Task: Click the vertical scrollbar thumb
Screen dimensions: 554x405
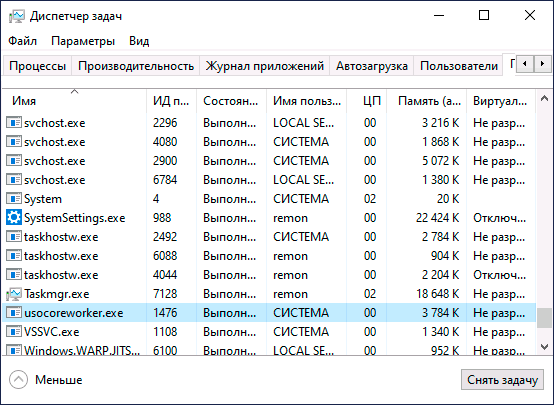Action: [x=544, y=318]
